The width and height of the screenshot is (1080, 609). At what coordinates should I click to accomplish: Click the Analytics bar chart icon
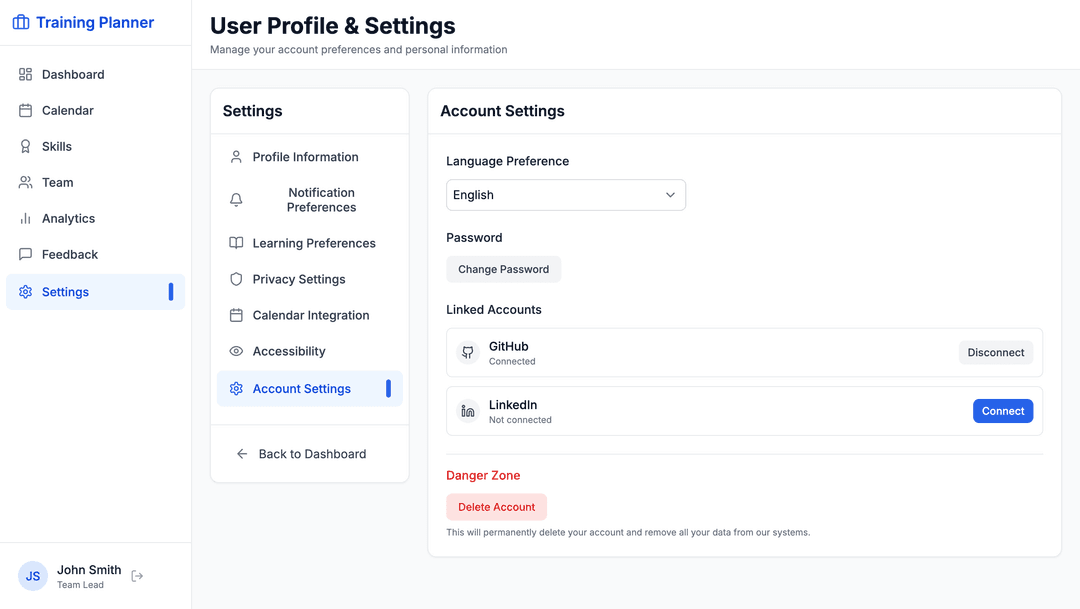coord(26,218)
